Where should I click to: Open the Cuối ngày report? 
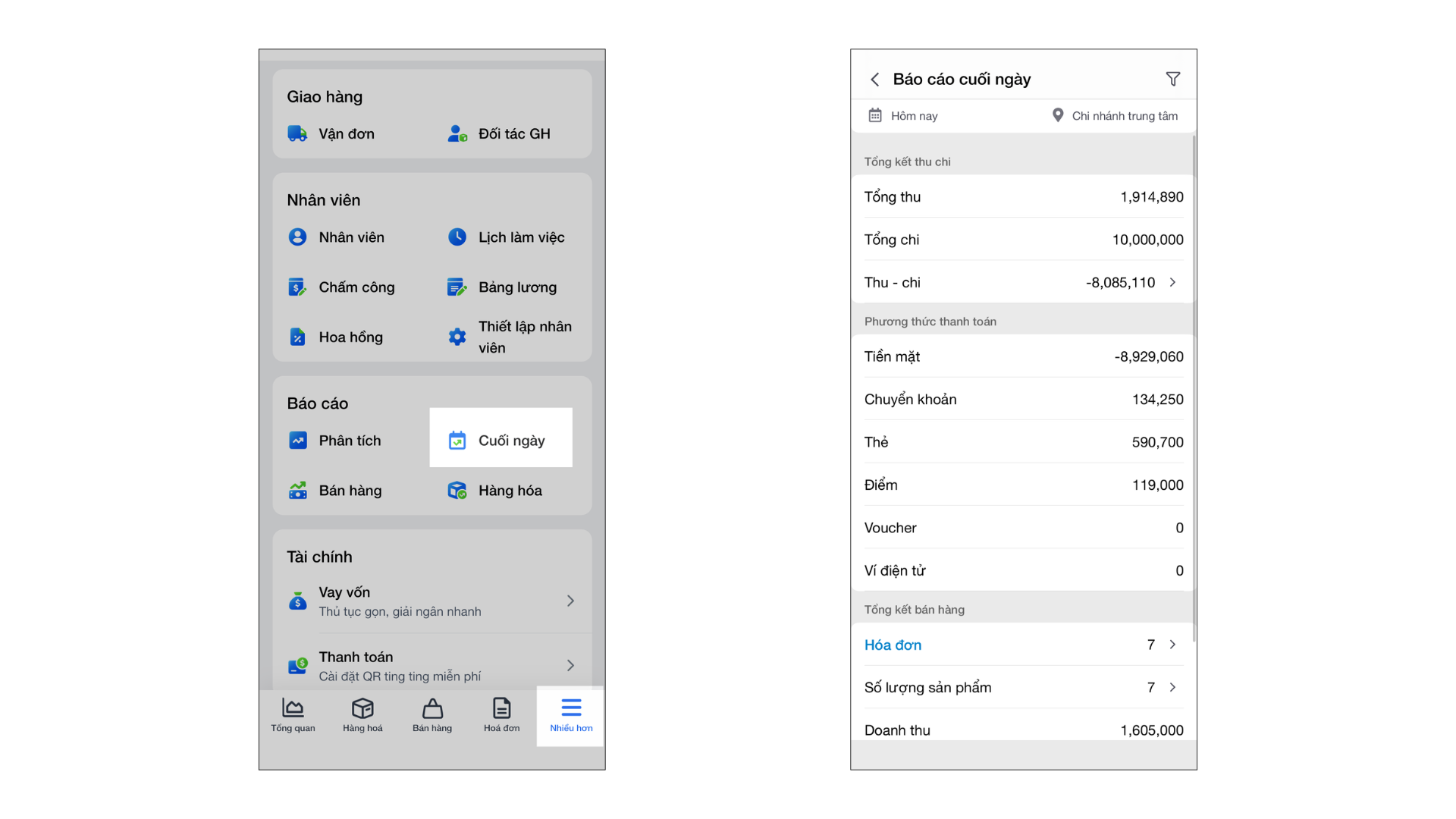point(500,441)
